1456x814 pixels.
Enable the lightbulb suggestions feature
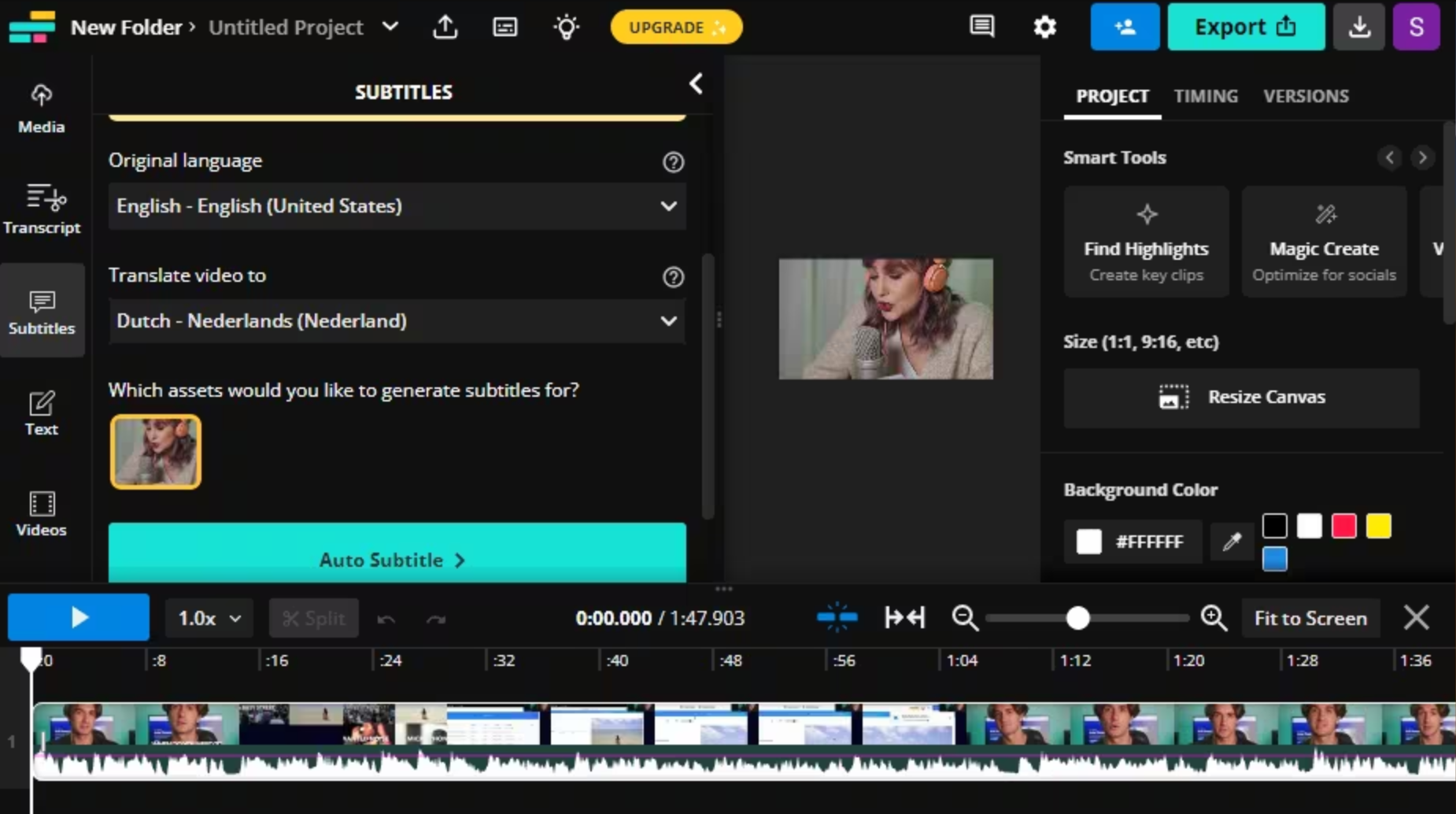point(566,26)
